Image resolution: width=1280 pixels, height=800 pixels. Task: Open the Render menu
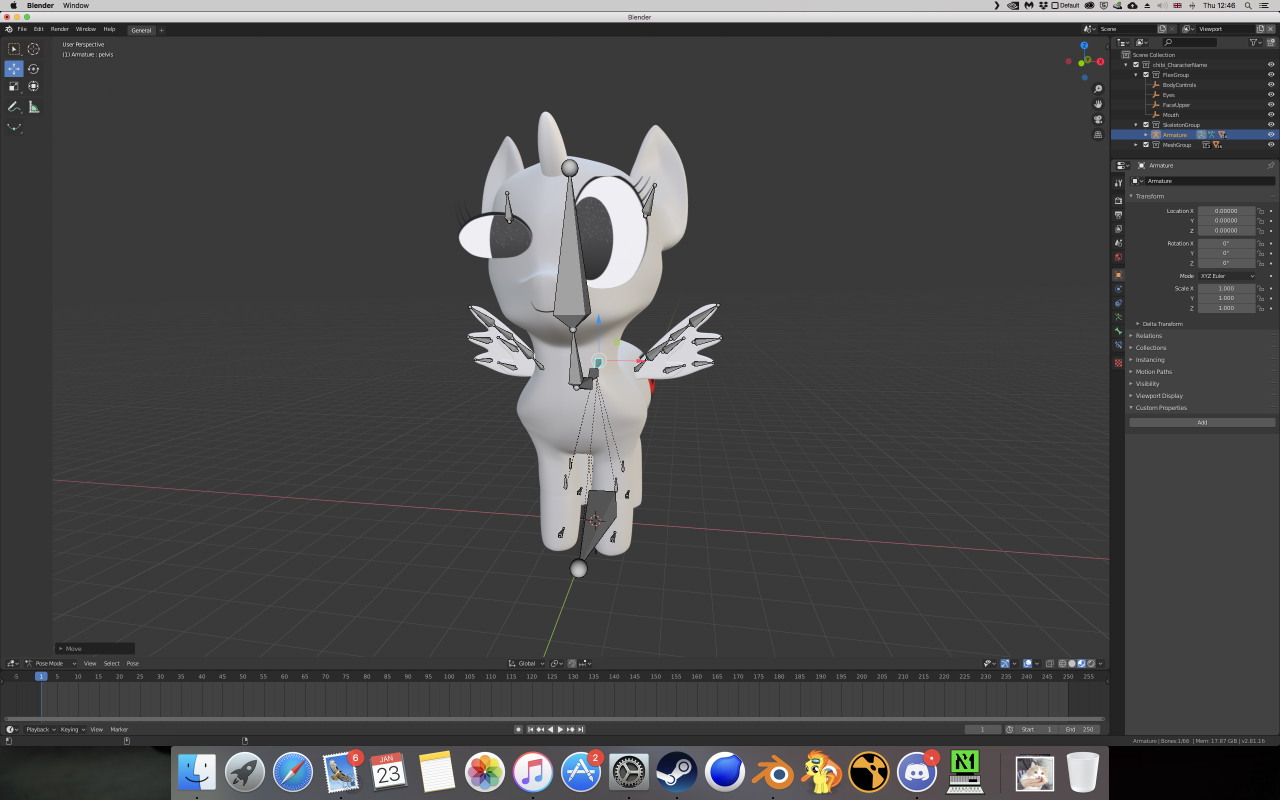point(60,29)
